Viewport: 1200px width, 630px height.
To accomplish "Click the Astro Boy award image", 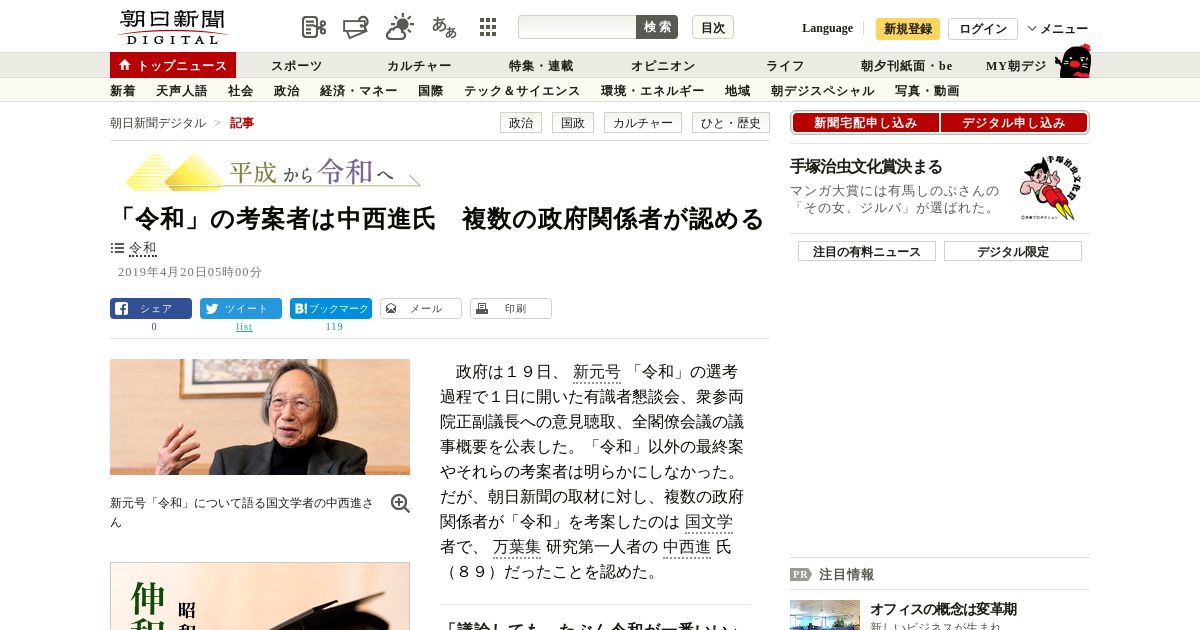I will pos(1048,186).
